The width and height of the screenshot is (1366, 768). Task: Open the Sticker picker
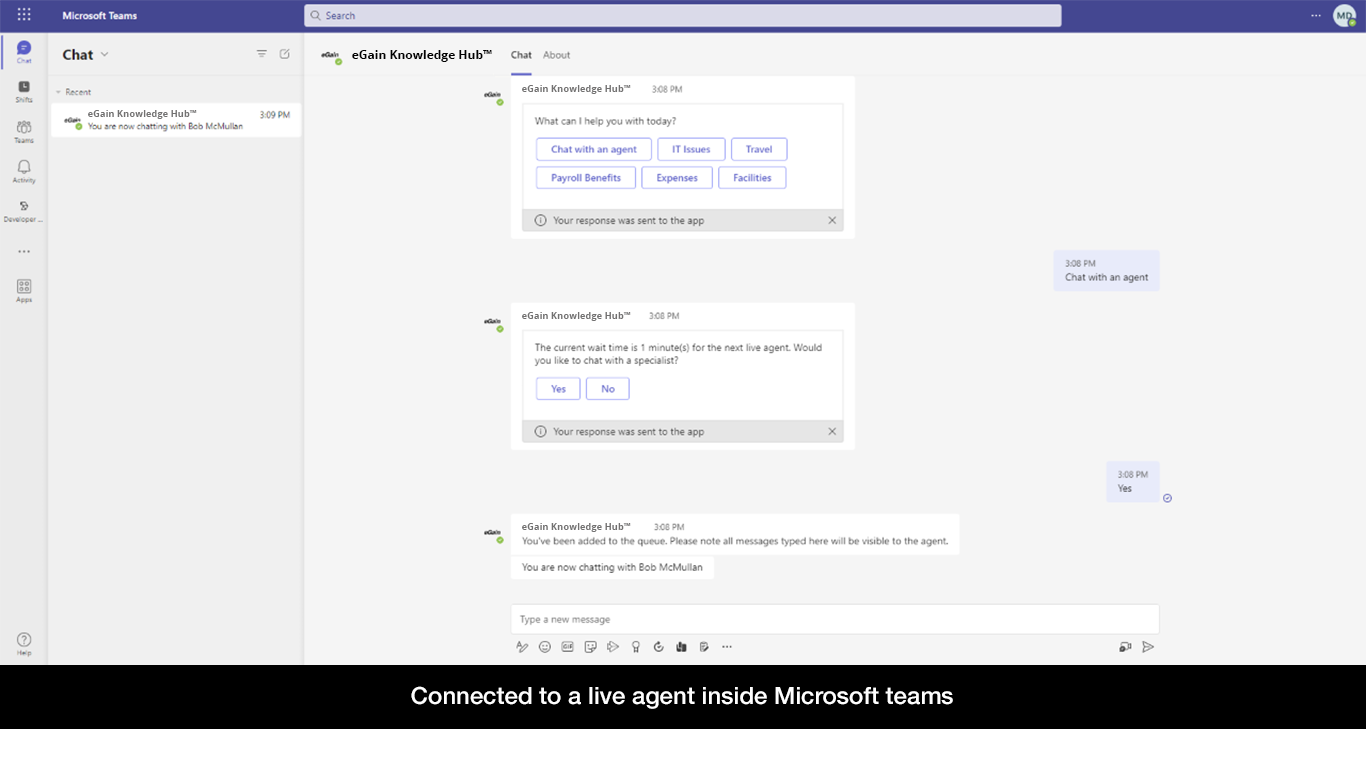click(x=591, y=647)
